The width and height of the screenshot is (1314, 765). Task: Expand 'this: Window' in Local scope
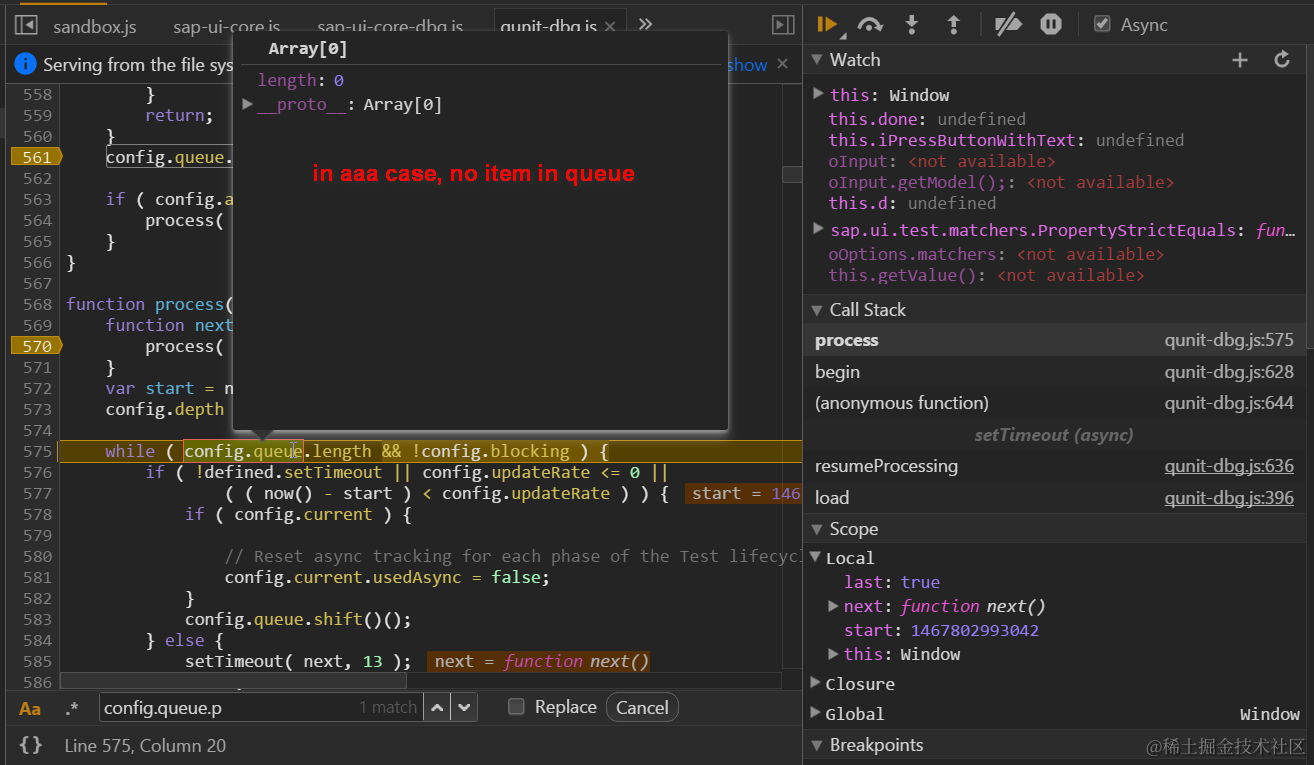click(834, 654)
